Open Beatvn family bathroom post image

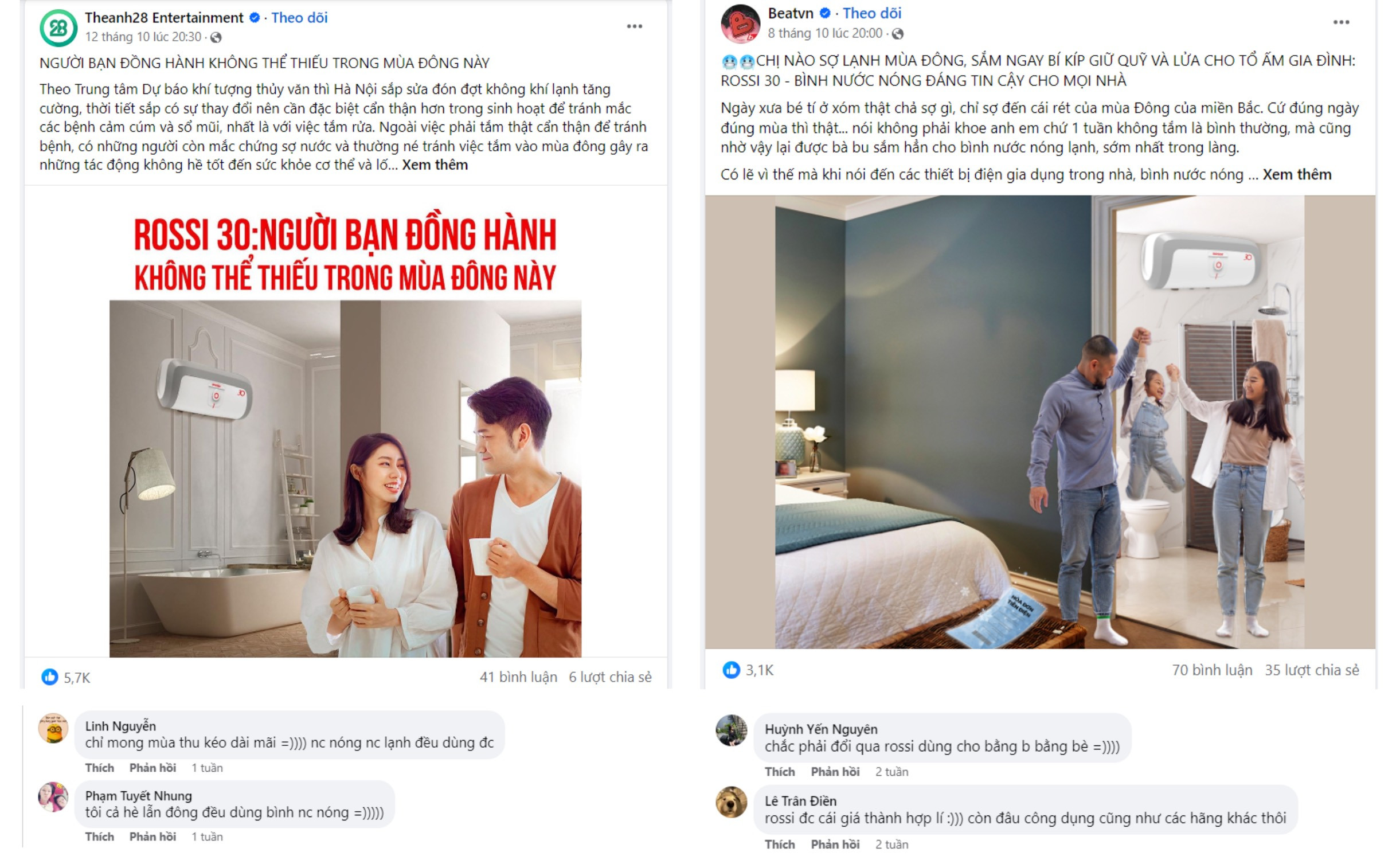click(x=1039, y=422)
